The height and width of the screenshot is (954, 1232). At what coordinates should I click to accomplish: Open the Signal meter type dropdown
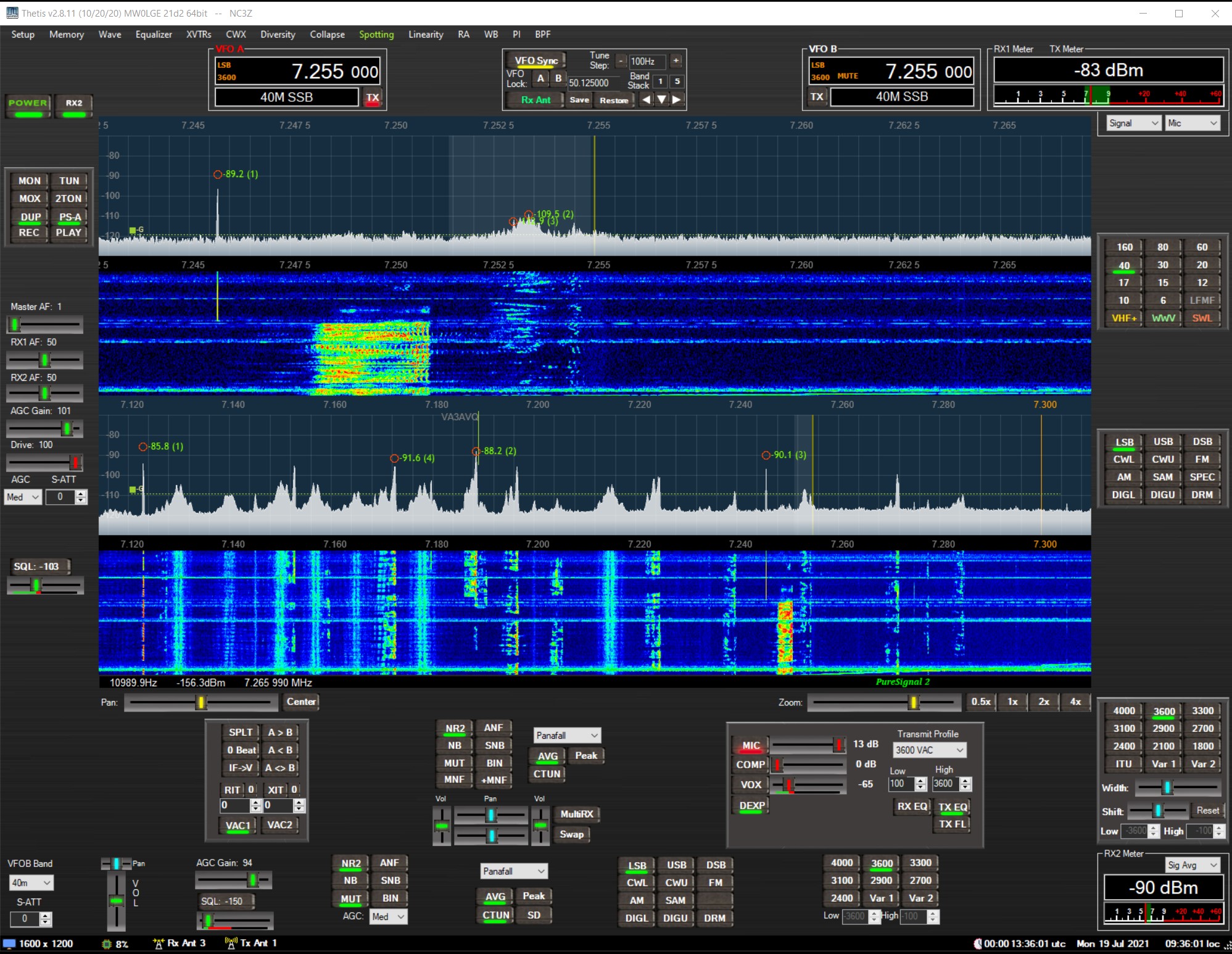pos(1133,123)
